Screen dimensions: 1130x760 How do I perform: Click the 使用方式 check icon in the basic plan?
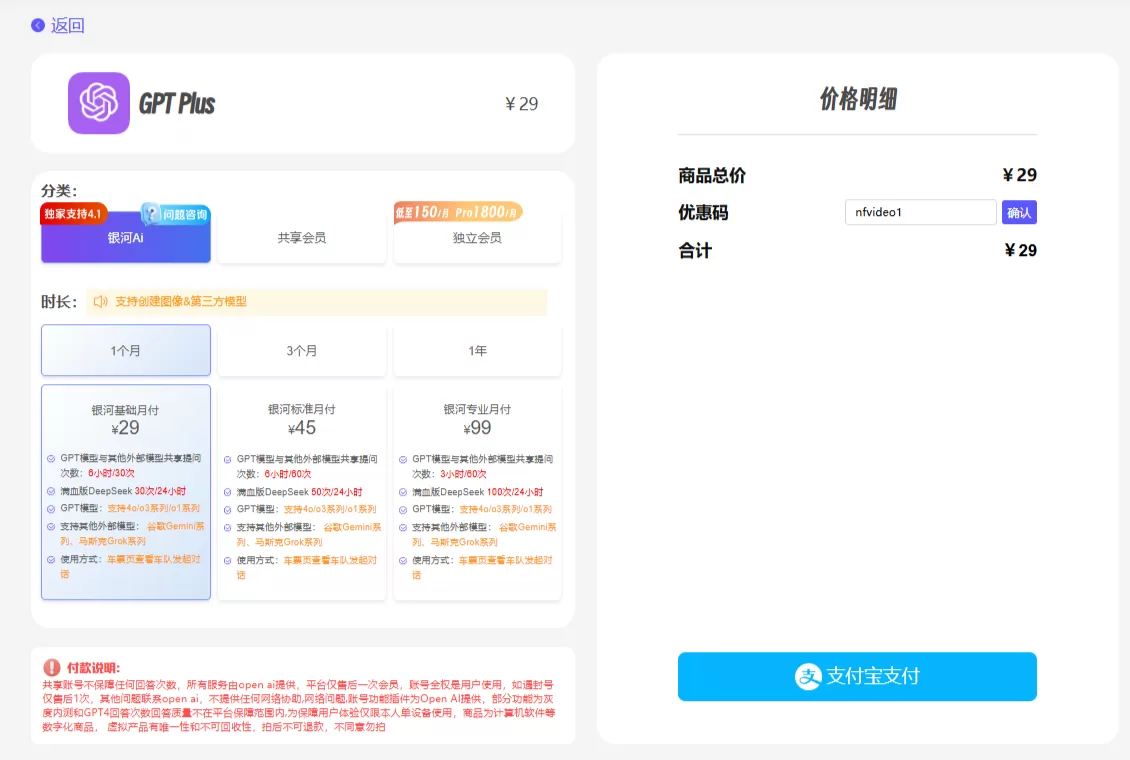coord(51,560)
